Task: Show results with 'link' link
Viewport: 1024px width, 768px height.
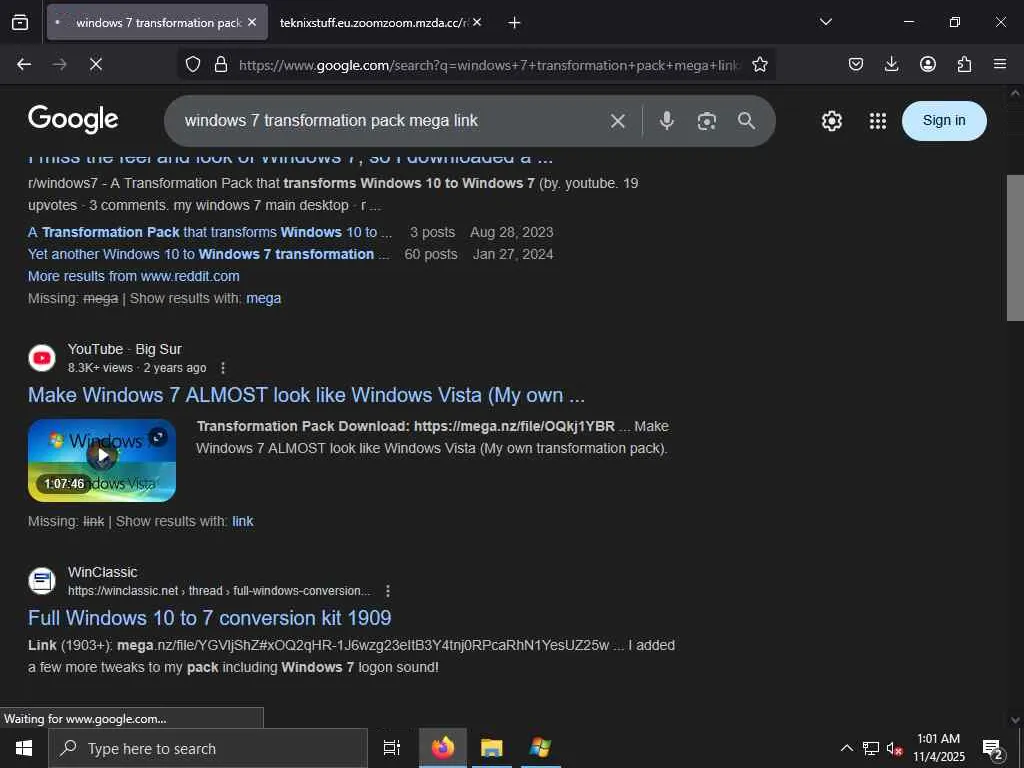Action: click(x=243, y=521)
